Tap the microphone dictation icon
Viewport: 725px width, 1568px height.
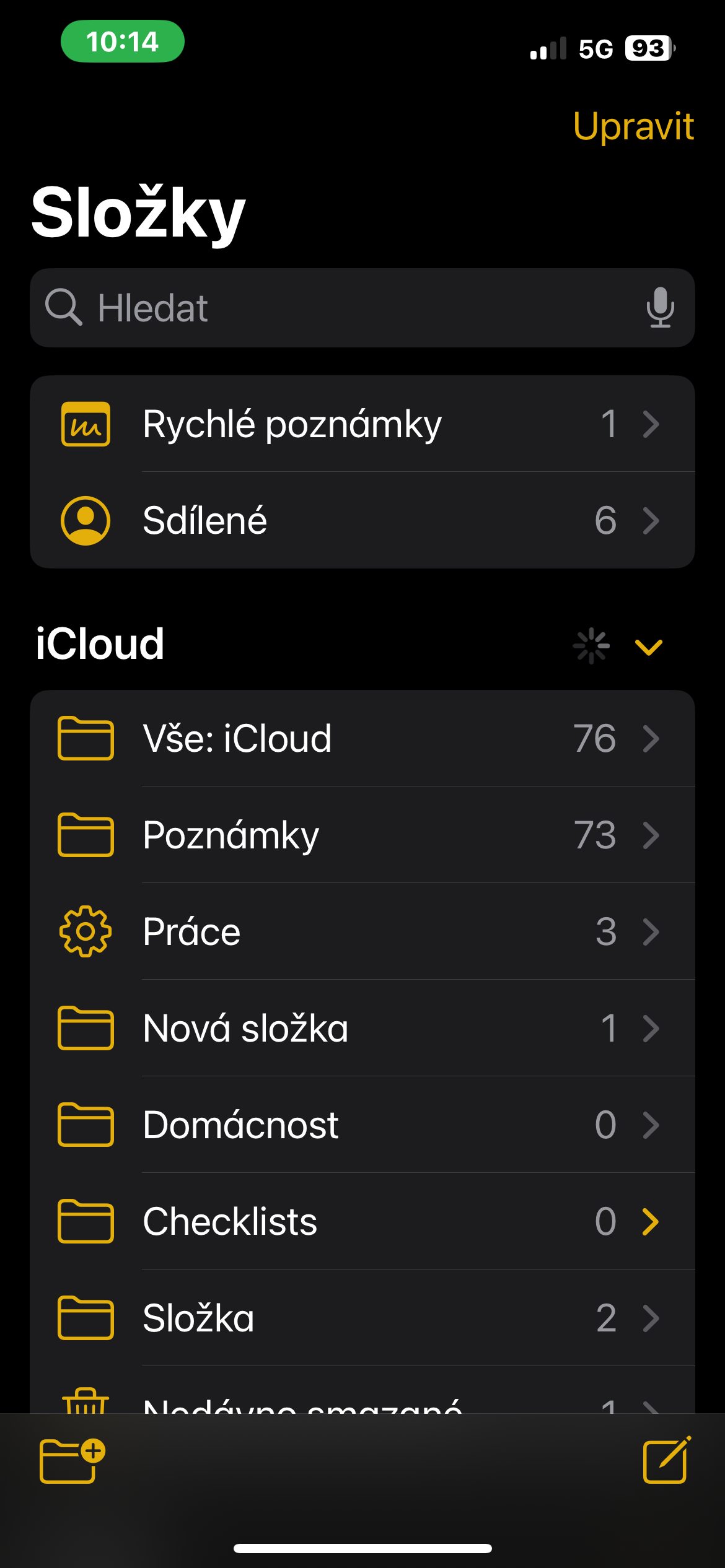click(660, 308)
